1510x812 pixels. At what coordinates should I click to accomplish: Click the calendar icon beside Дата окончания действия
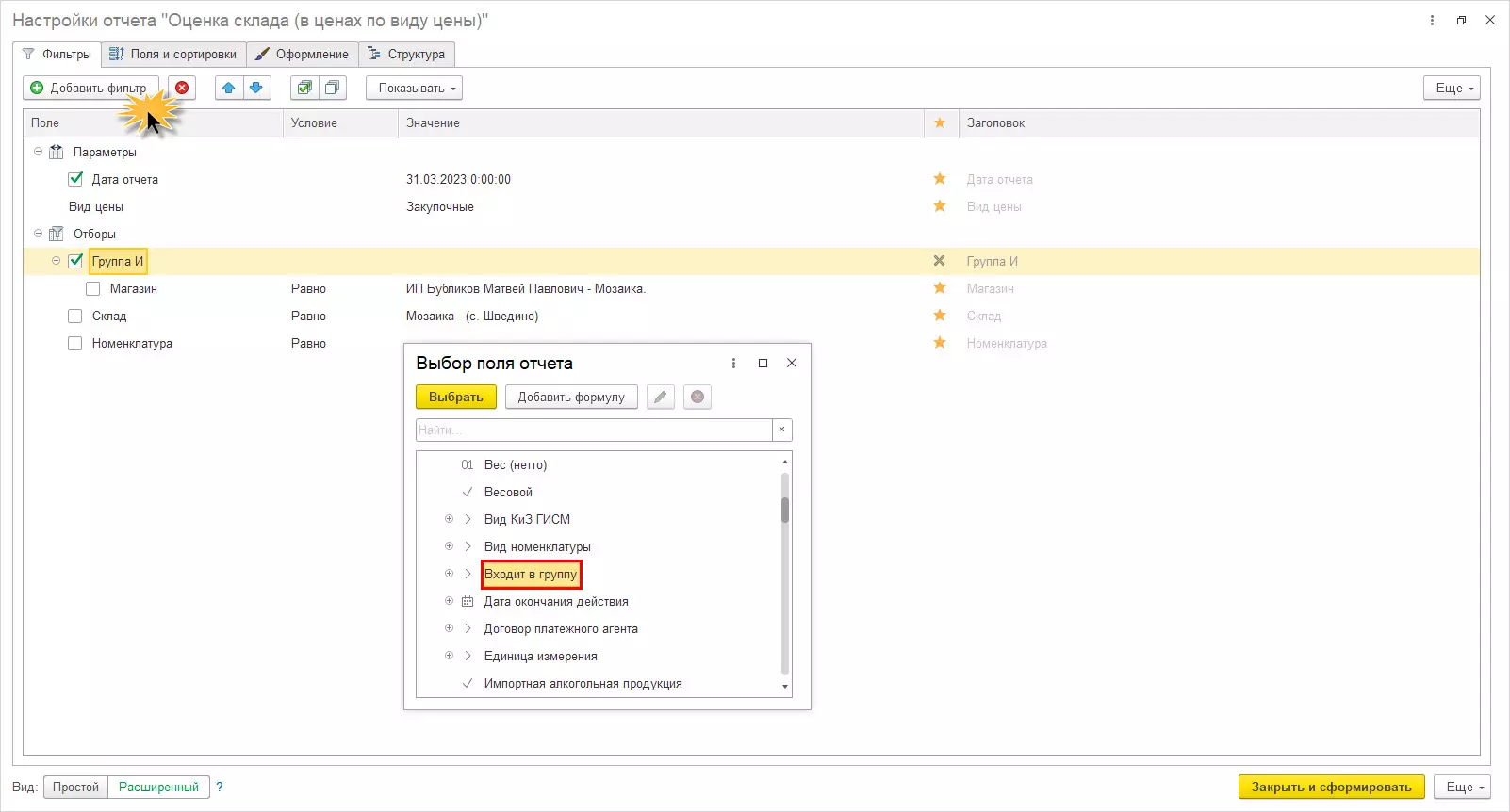(468, 601)
